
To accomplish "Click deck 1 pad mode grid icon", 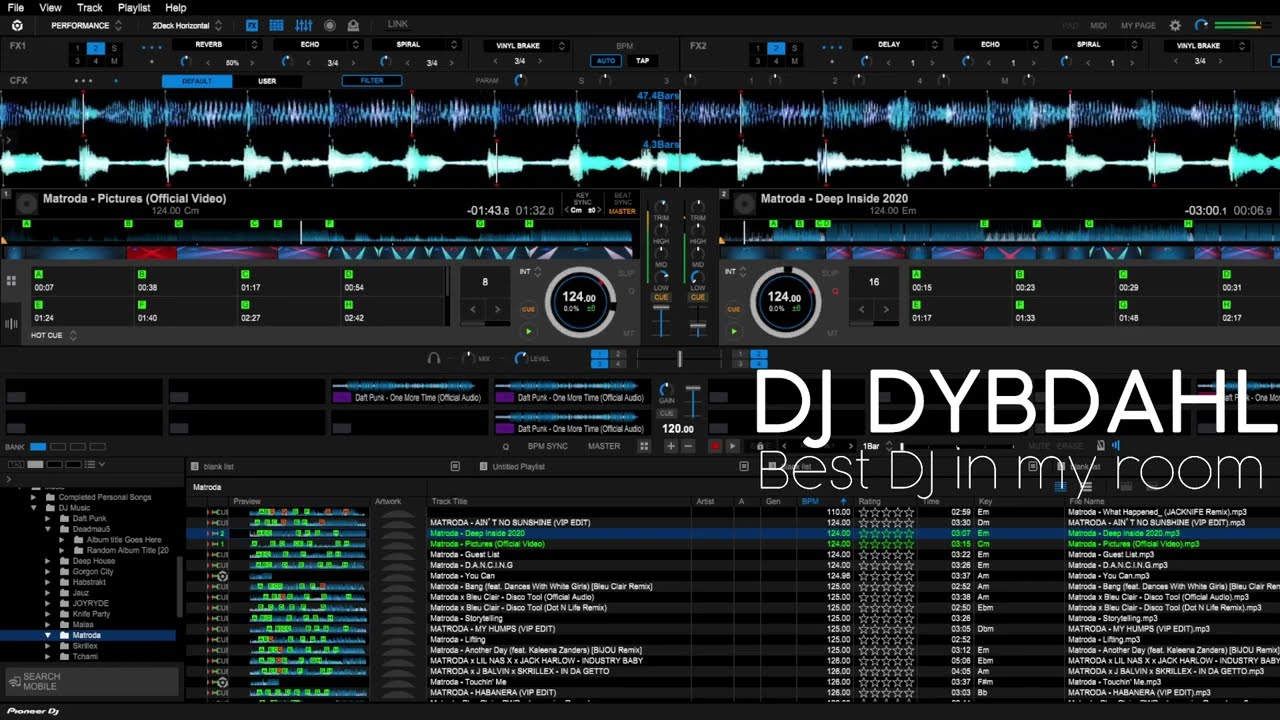I will coord(11,281).
